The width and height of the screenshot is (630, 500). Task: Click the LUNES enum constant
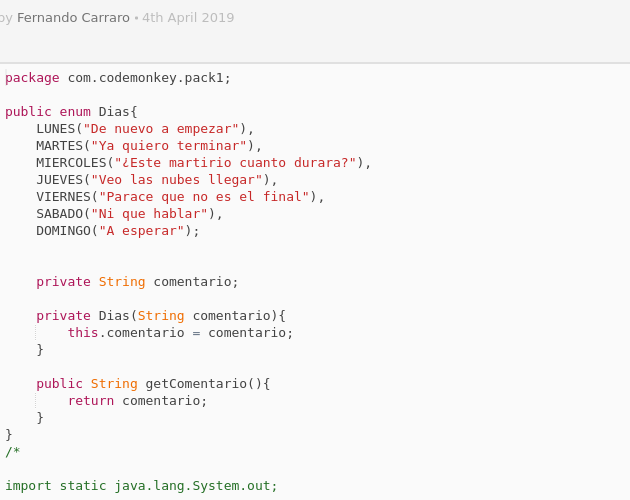tap(55, 129)
